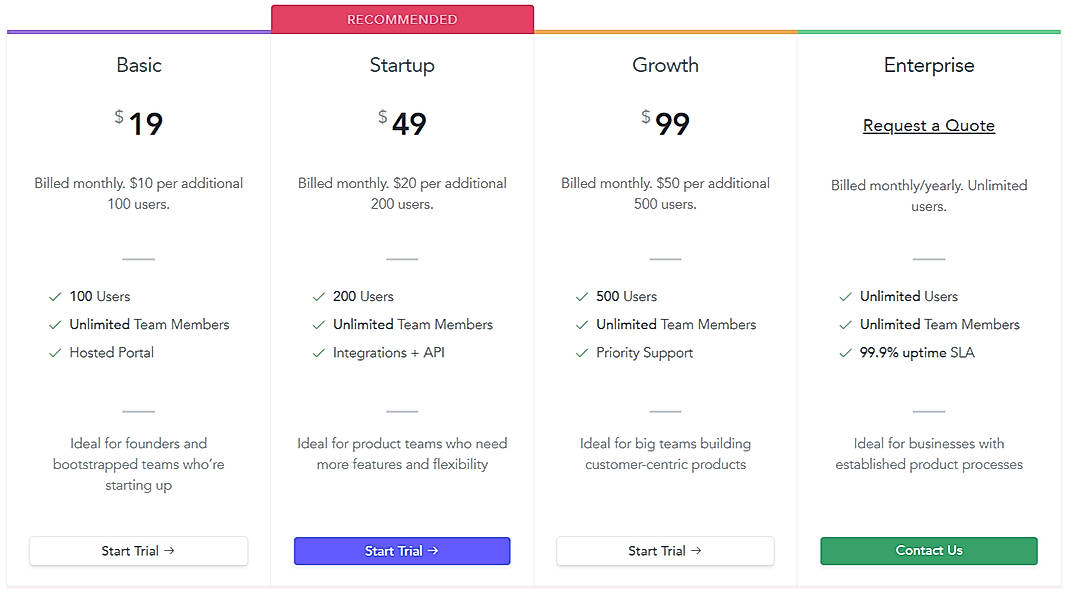This screenshot has width=1070, height=589.
Task: Click the checkmark beside Integrations + API
Action: (x=319, y=352)
